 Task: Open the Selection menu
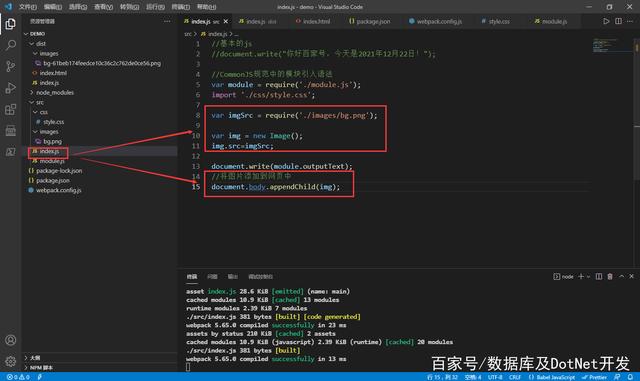click(x=78, y=7)
